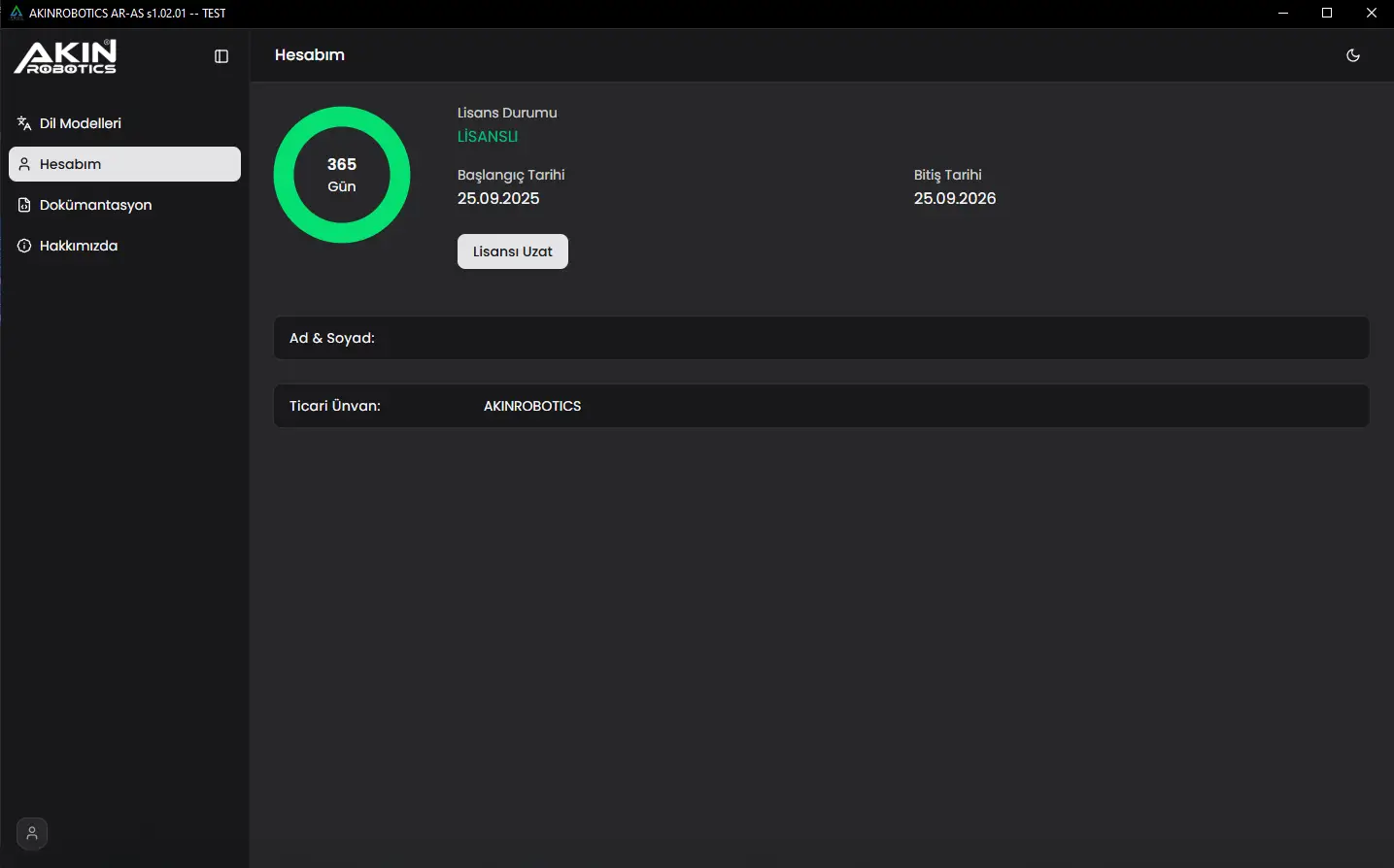
Task: Click the document icon beside Dokümantasyon
Action: (24, 205)
